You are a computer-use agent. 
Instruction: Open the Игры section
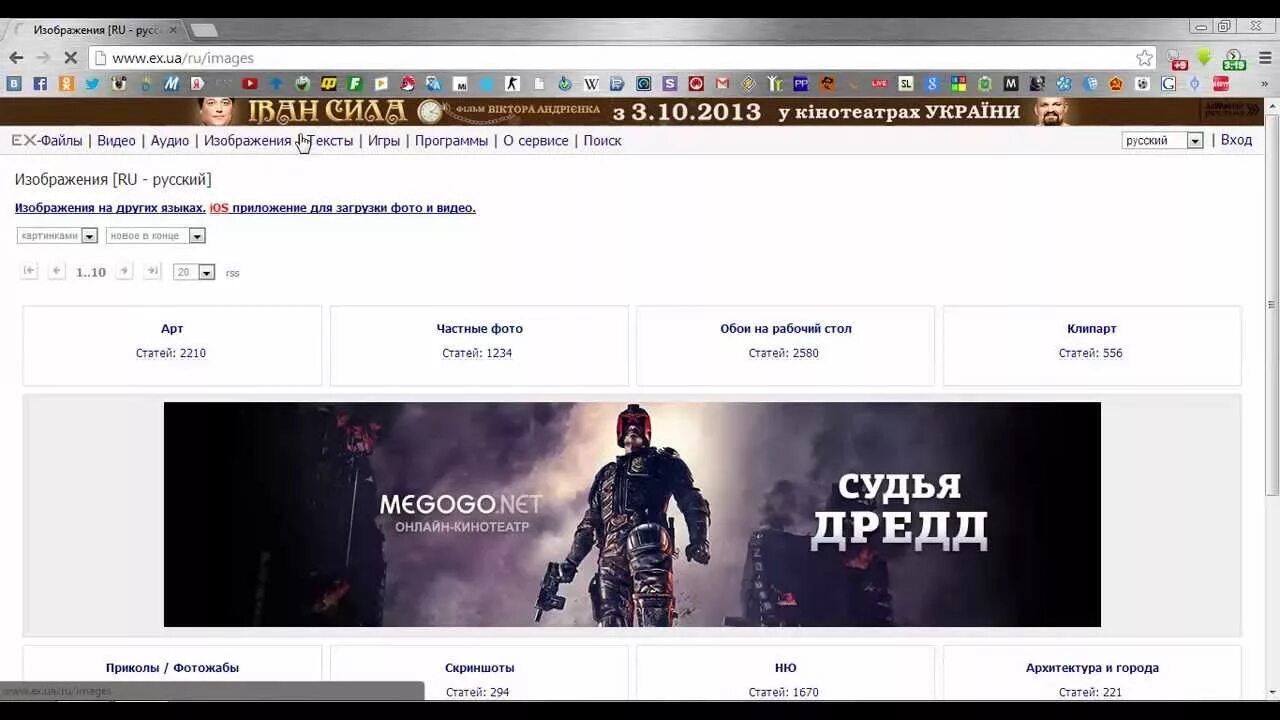pyautogui.click(x=384, y=141)
